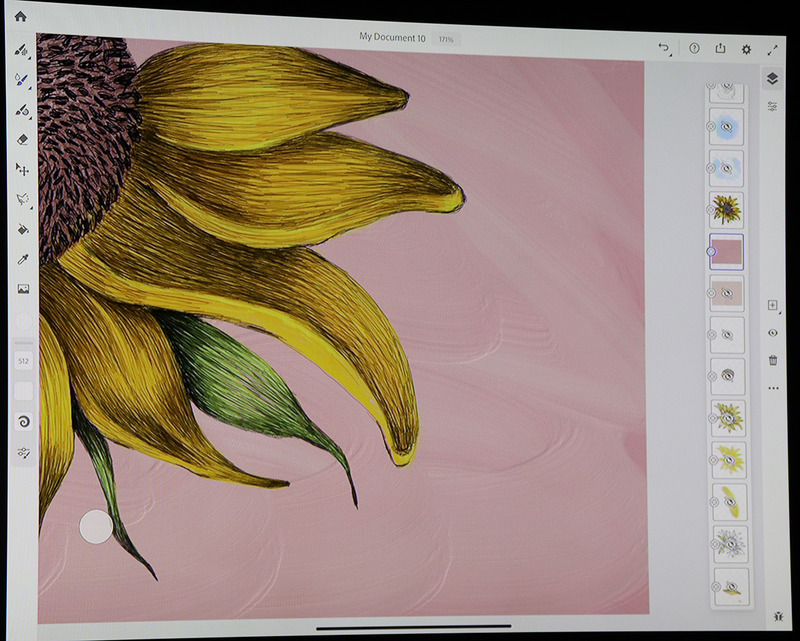The height and width of the screenshot is (641, 800).
Task: Select the Eyedropper tool
Action: click(x=22, y=259)
